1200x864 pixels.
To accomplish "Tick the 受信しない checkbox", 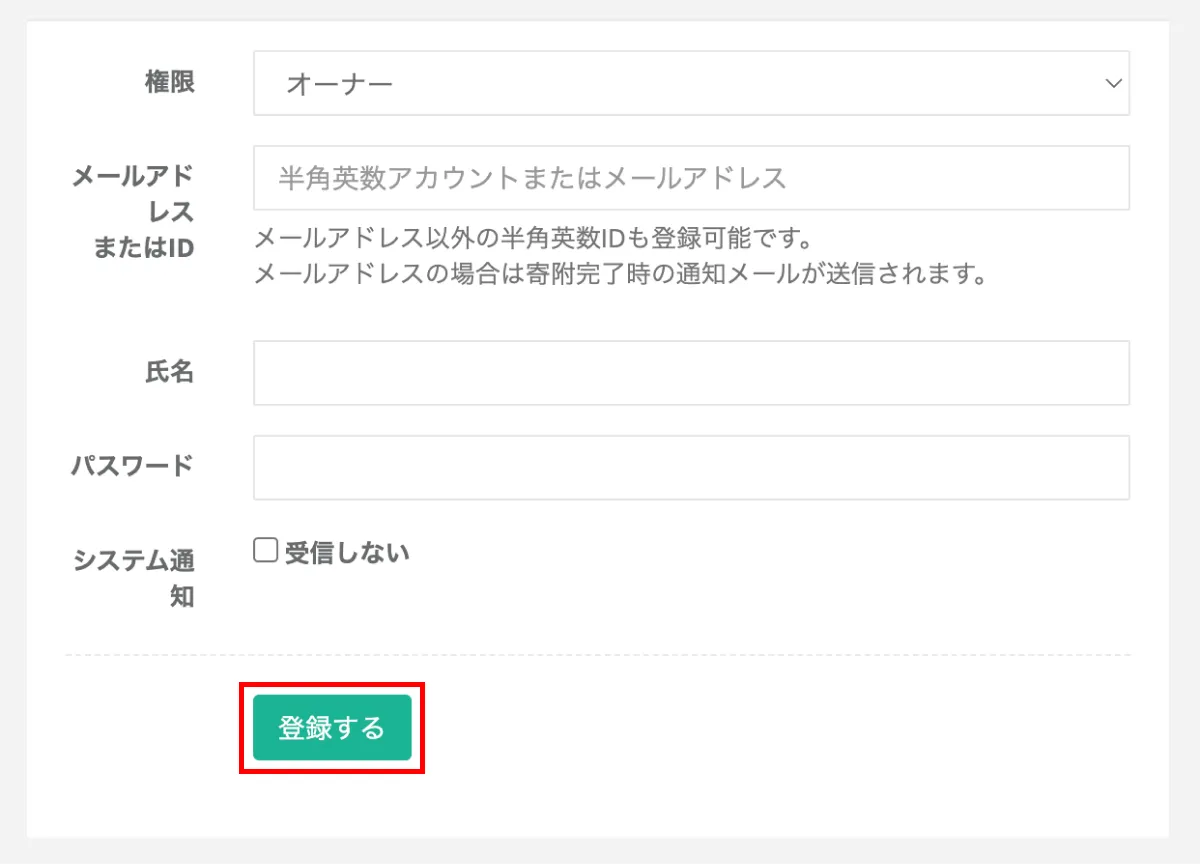I will click(265, 551).
